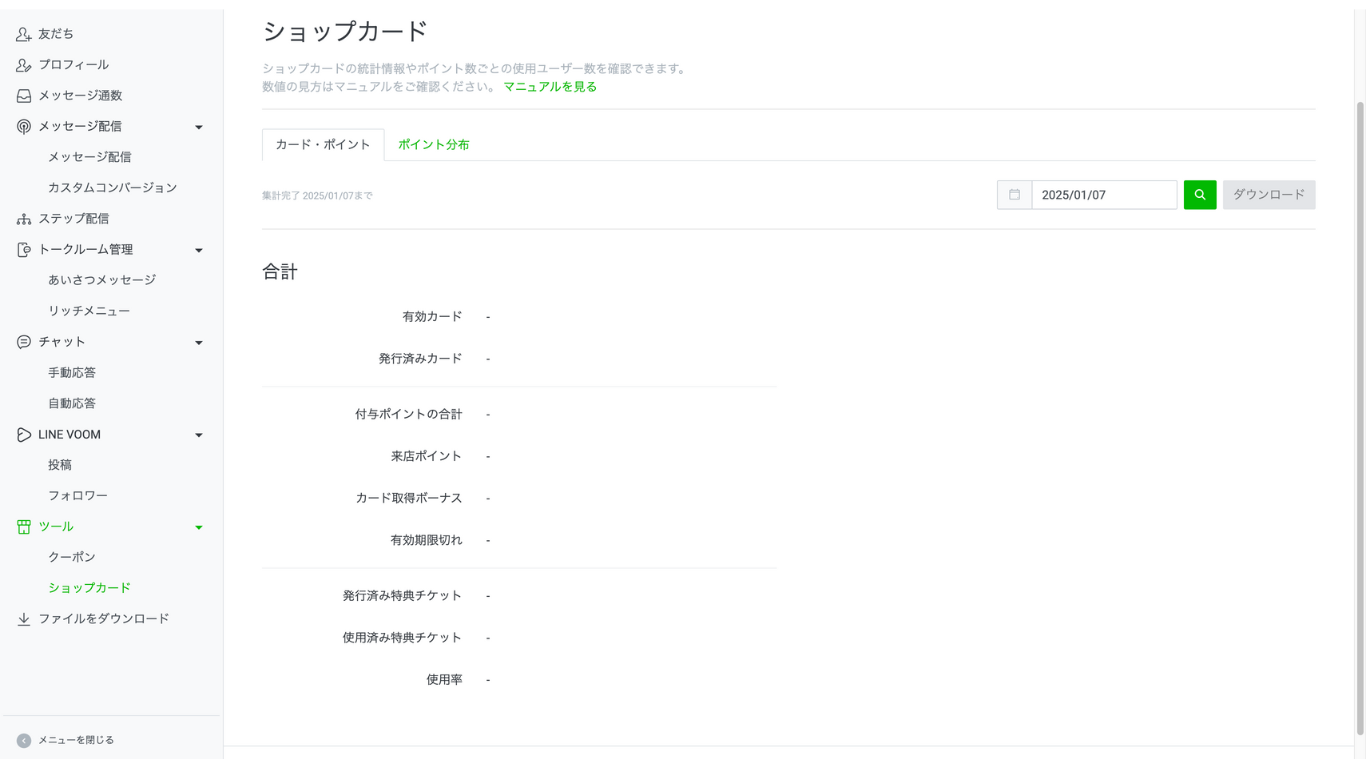The height and width of the screenshot is (768, 1366).
Task: Click the friends (友だち) sidebar icon
Action: click(24, 34)
